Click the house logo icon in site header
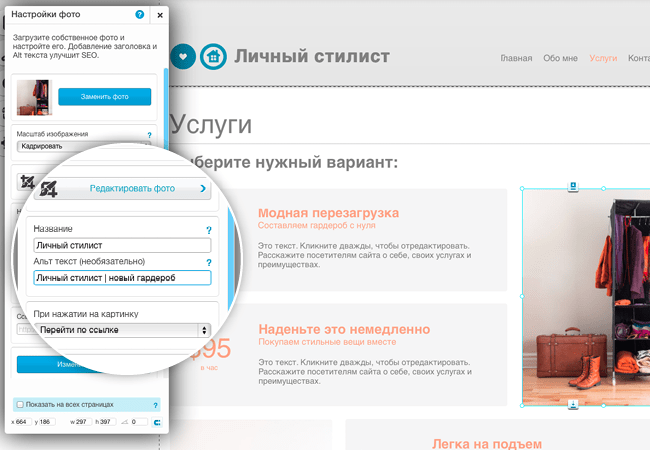The width and height of the screenshot is (650, 450). click(x=213, y=57)
